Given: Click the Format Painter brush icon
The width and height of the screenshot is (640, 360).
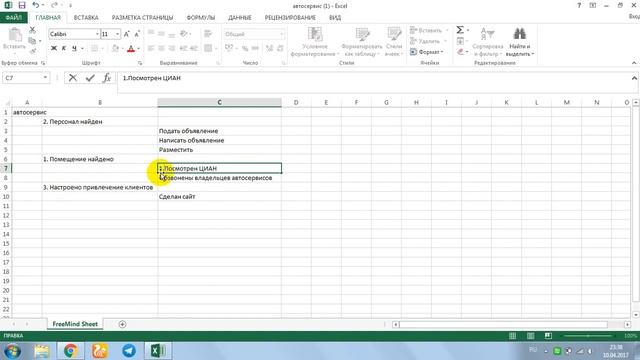Looking at the screenshot, I should tap(32, 51).
